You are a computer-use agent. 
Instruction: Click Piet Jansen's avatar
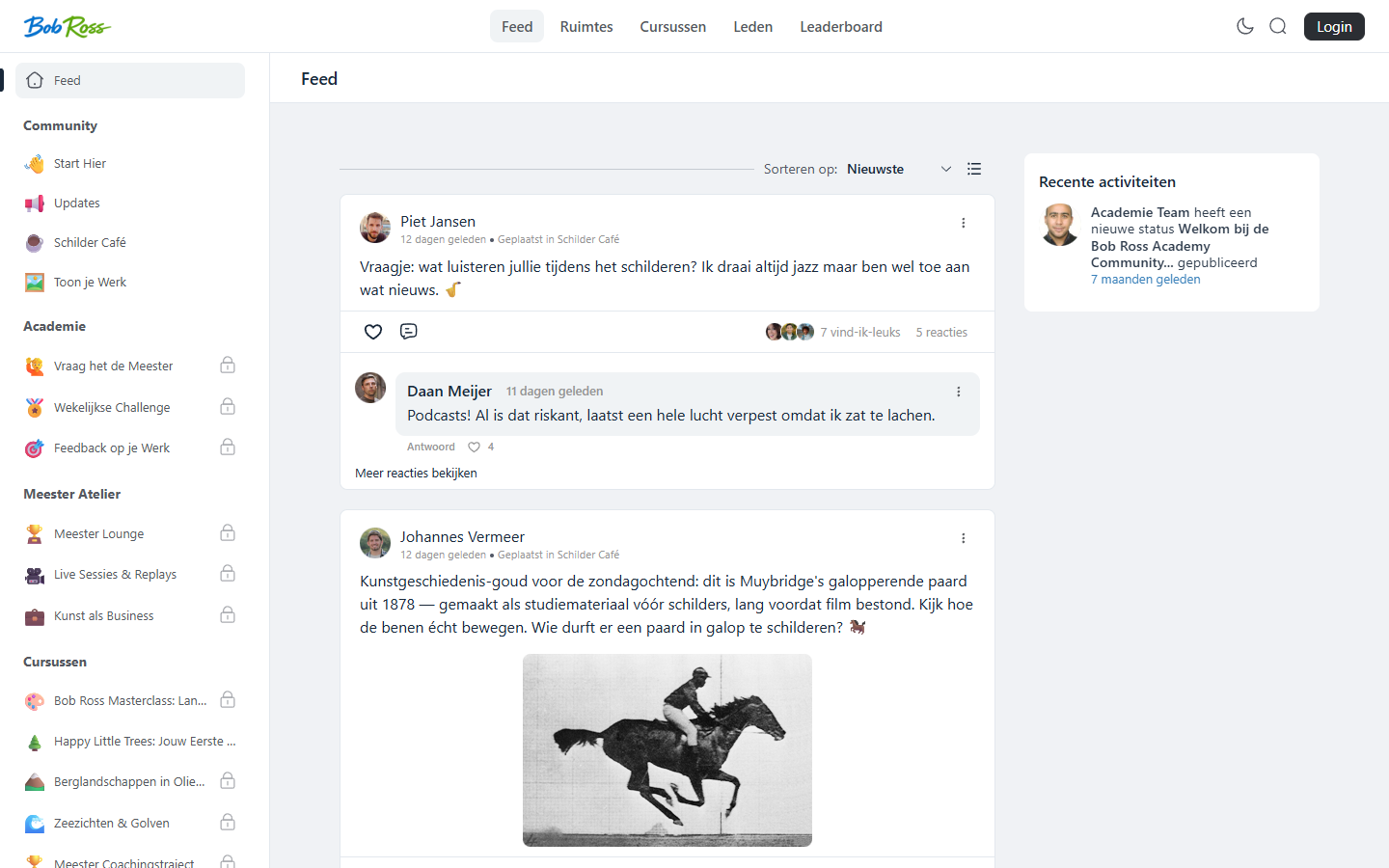pyautogui.click(x=375, y=228)
